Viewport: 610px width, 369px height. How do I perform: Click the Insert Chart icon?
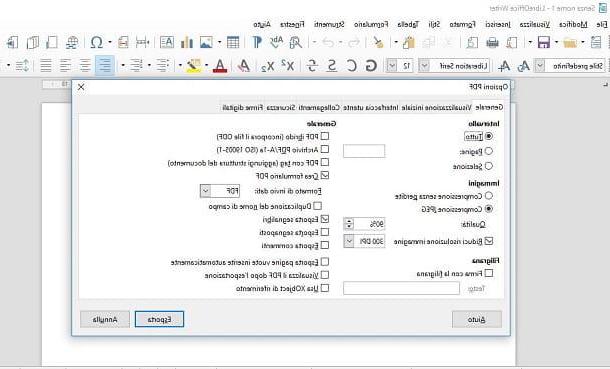click(x=186, y=42)
